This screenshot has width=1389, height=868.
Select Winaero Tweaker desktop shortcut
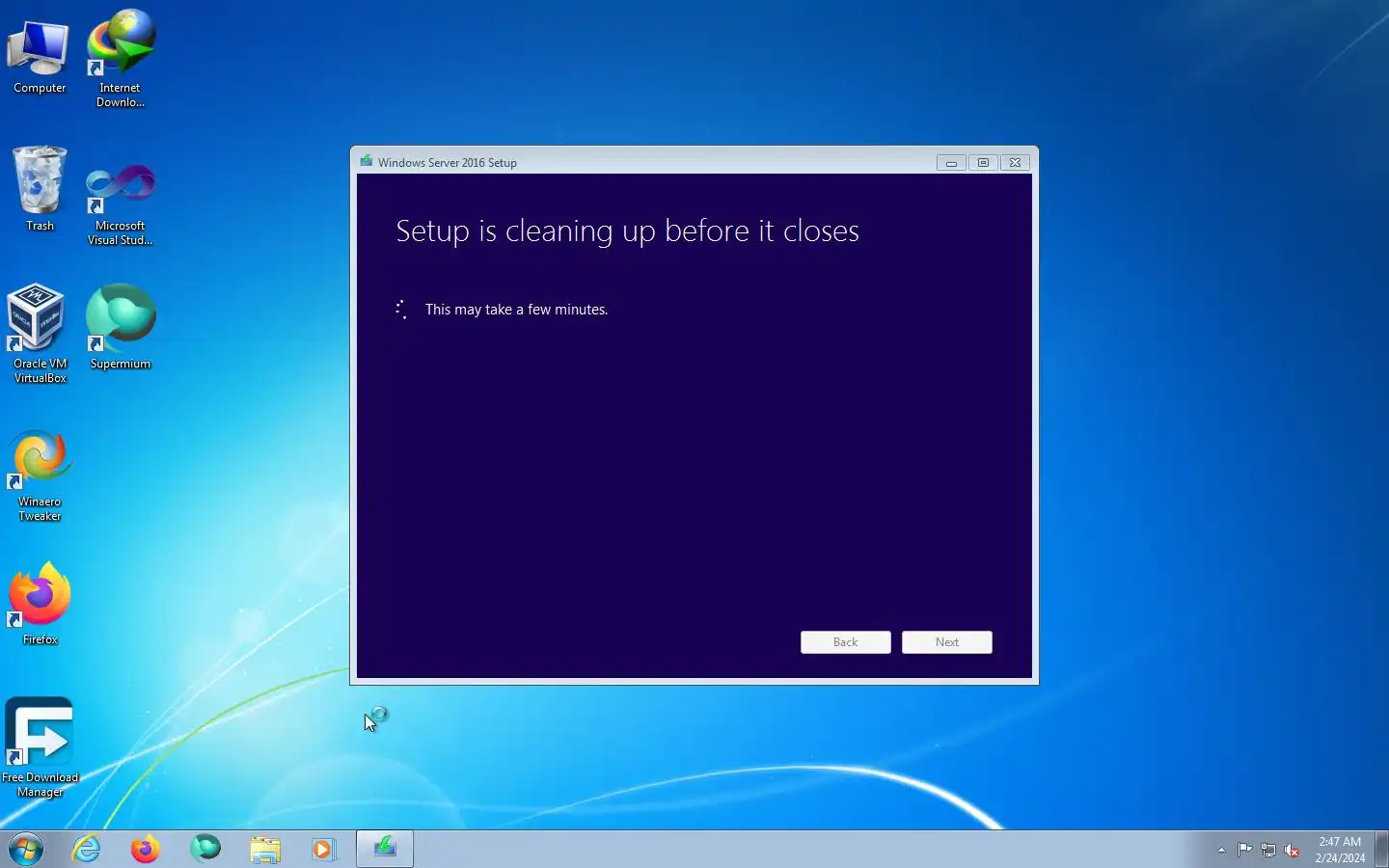(x=40, y=476)
